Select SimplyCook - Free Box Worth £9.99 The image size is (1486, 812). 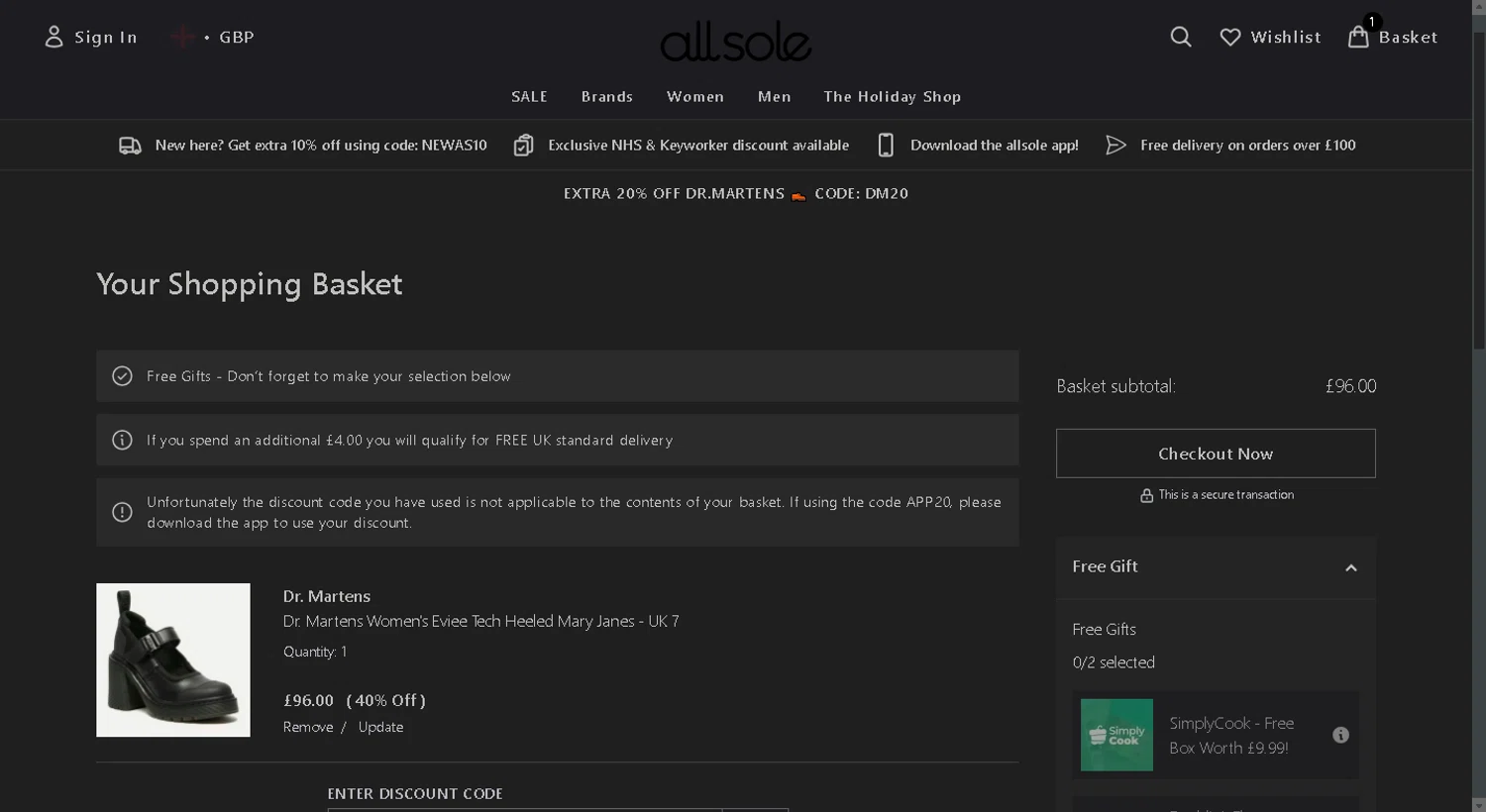tap(1231, 736)
